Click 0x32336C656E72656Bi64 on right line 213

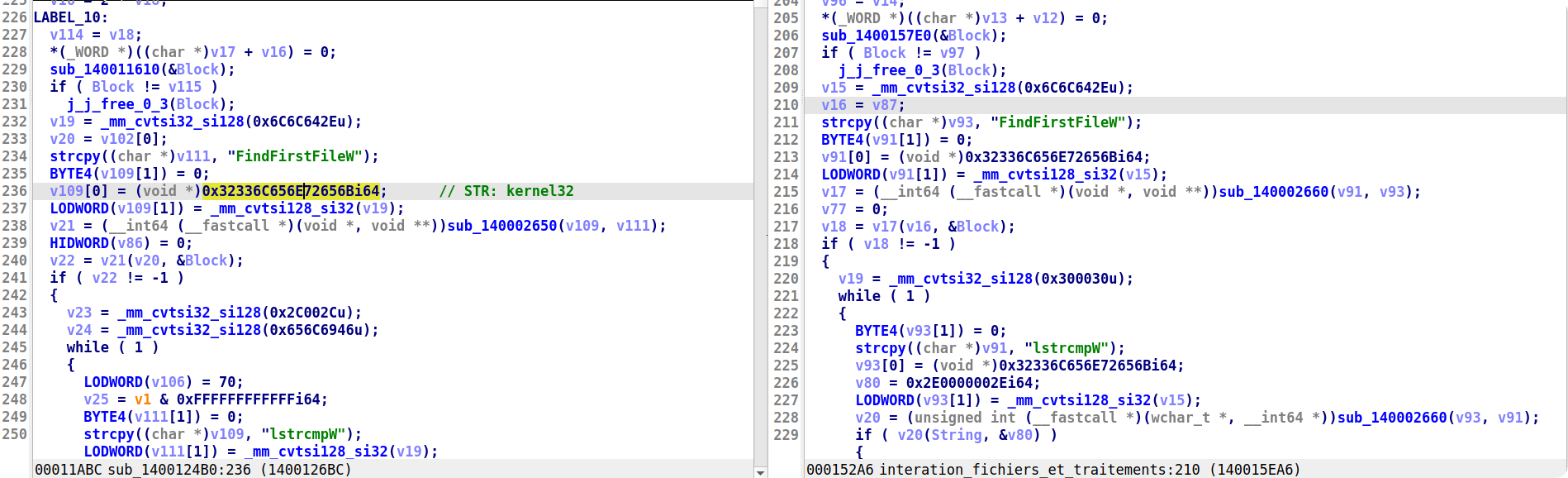point(1054,157)
